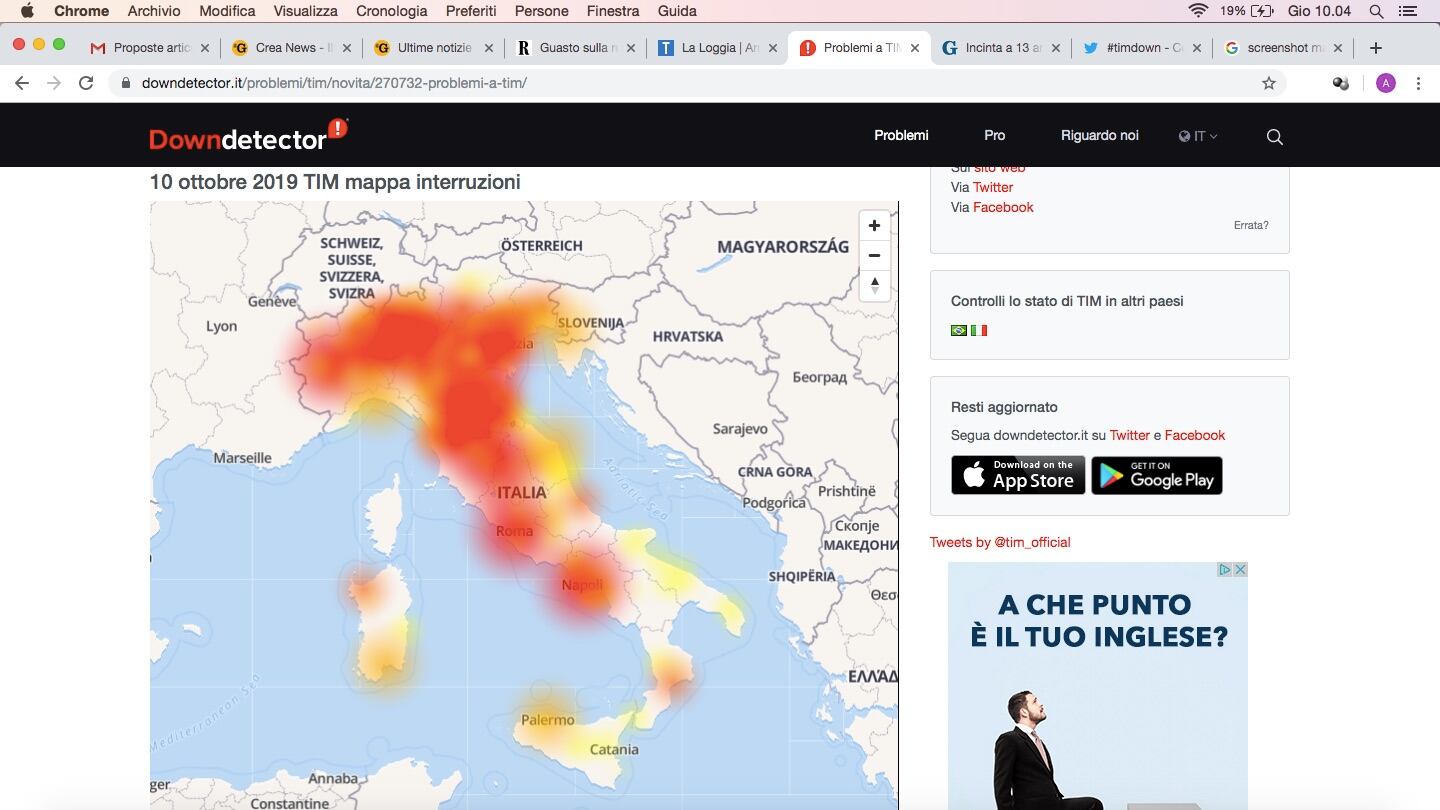This screenshot has width=1440, height=810.
Task: Open Chrome's three-dot menu
Action: click(x=1418, y=83)
